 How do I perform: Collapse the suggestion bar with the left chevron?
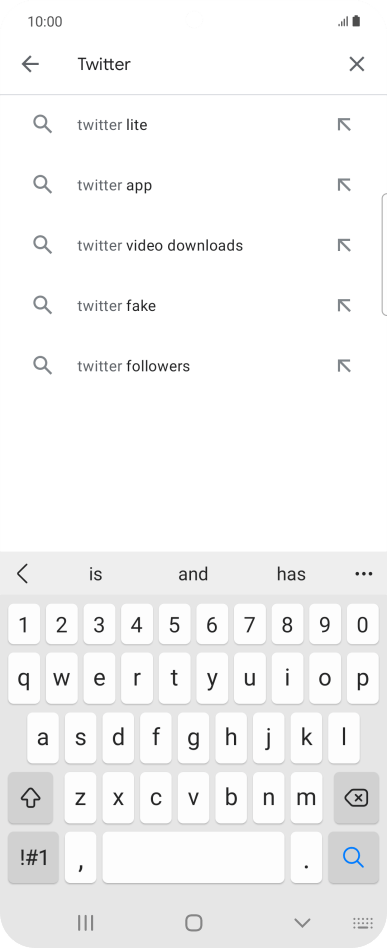[x=23, y=574]
